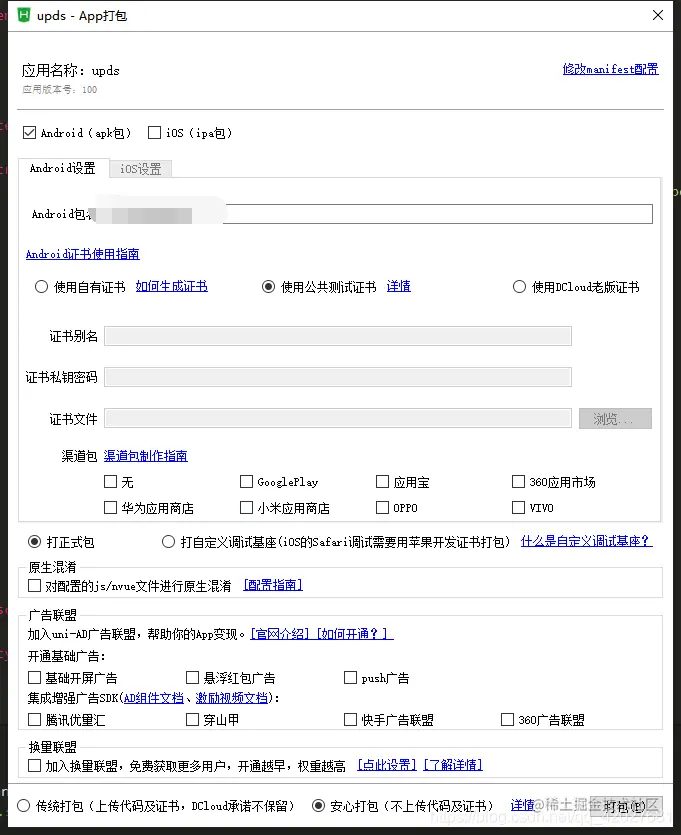681x835 pixels.
Task: Enable the iOS (ipa包) checkbox
Action: [x=154, y=133]
